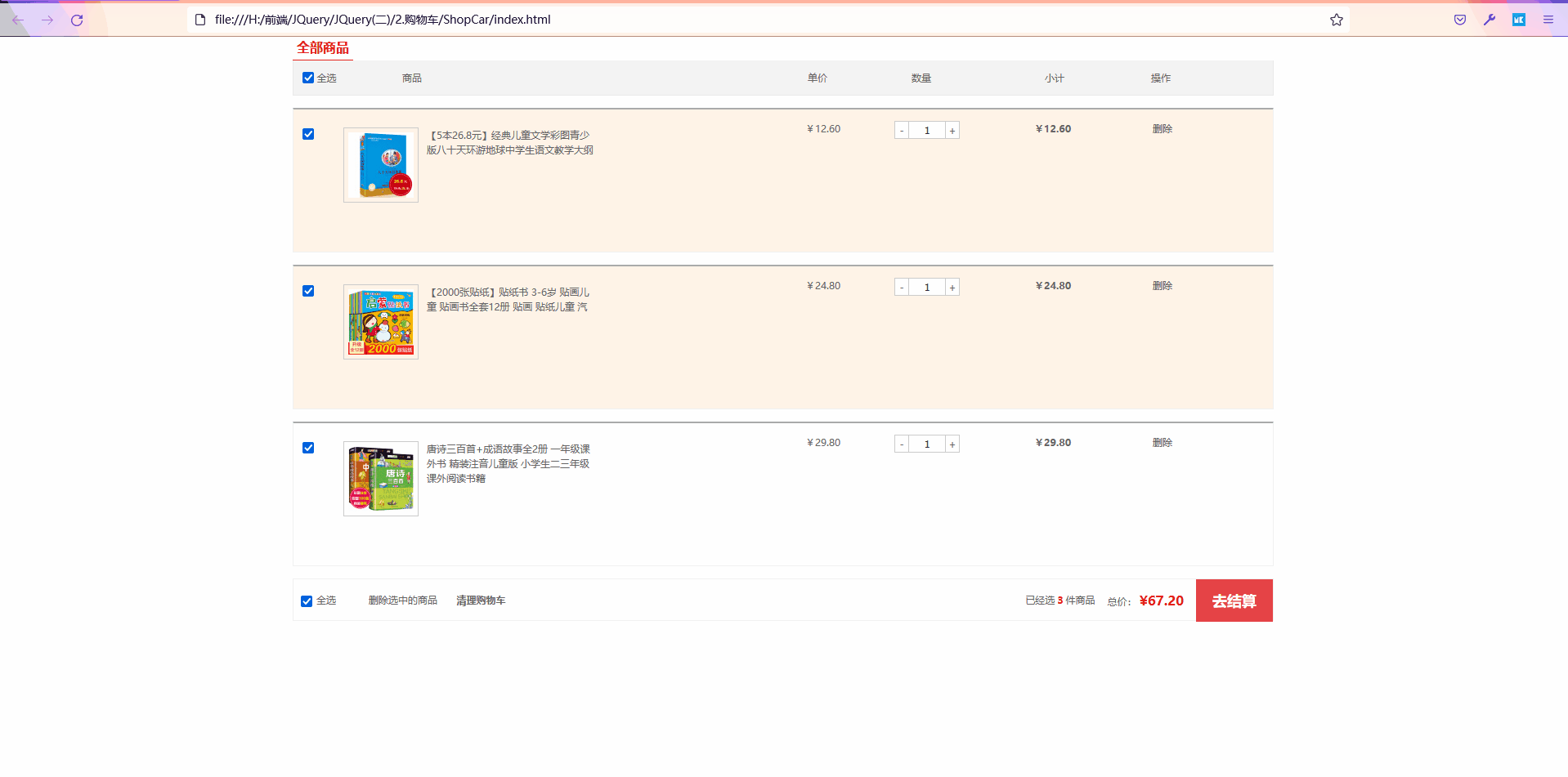The width and height of the screenshot is (1568, 777).
Task: Uncheck the ¥12.60 book item checkbox
Action: tap(308, 134)
